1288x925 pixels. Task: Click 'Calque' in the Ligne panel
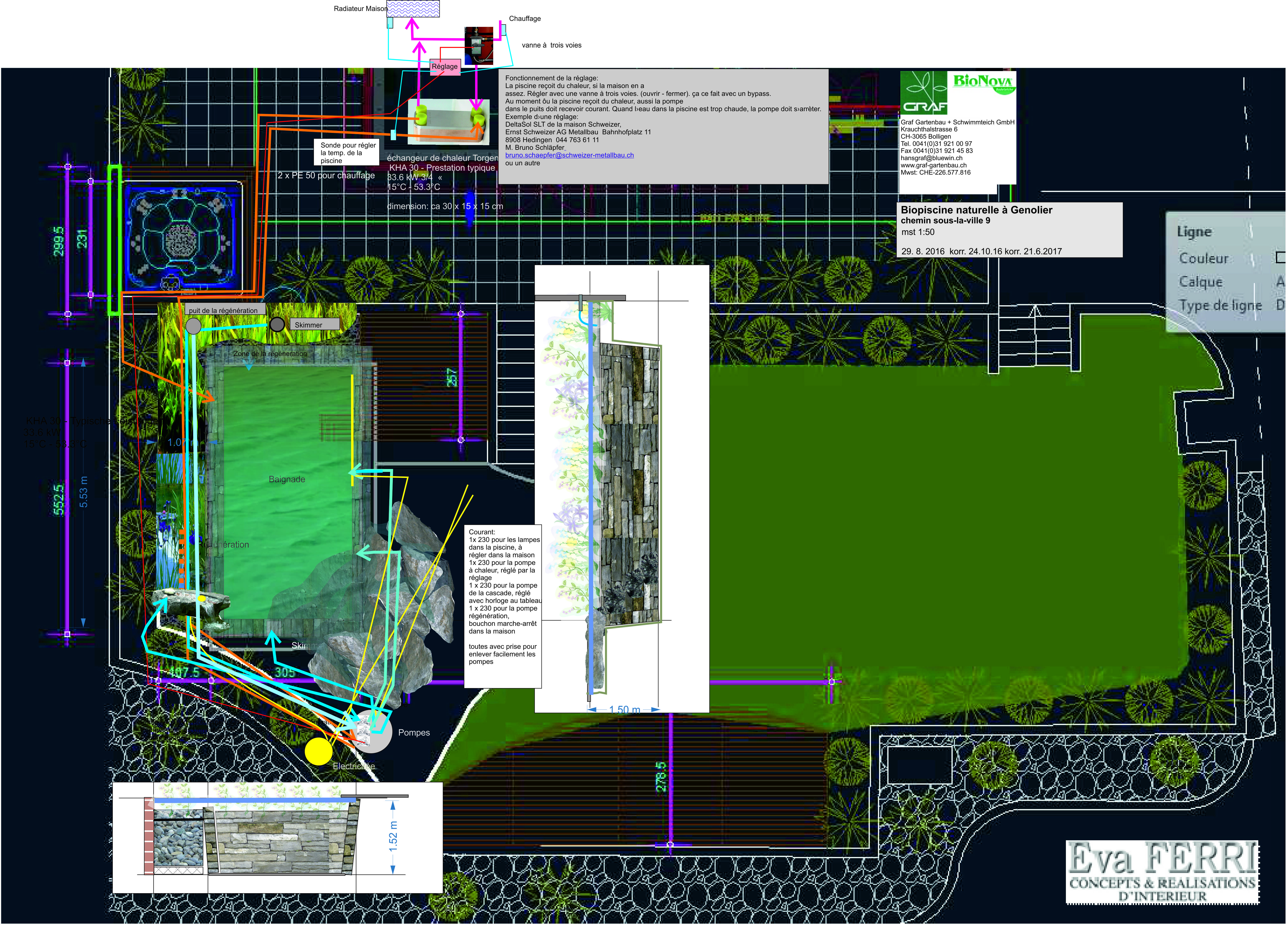pos(1201,282)
